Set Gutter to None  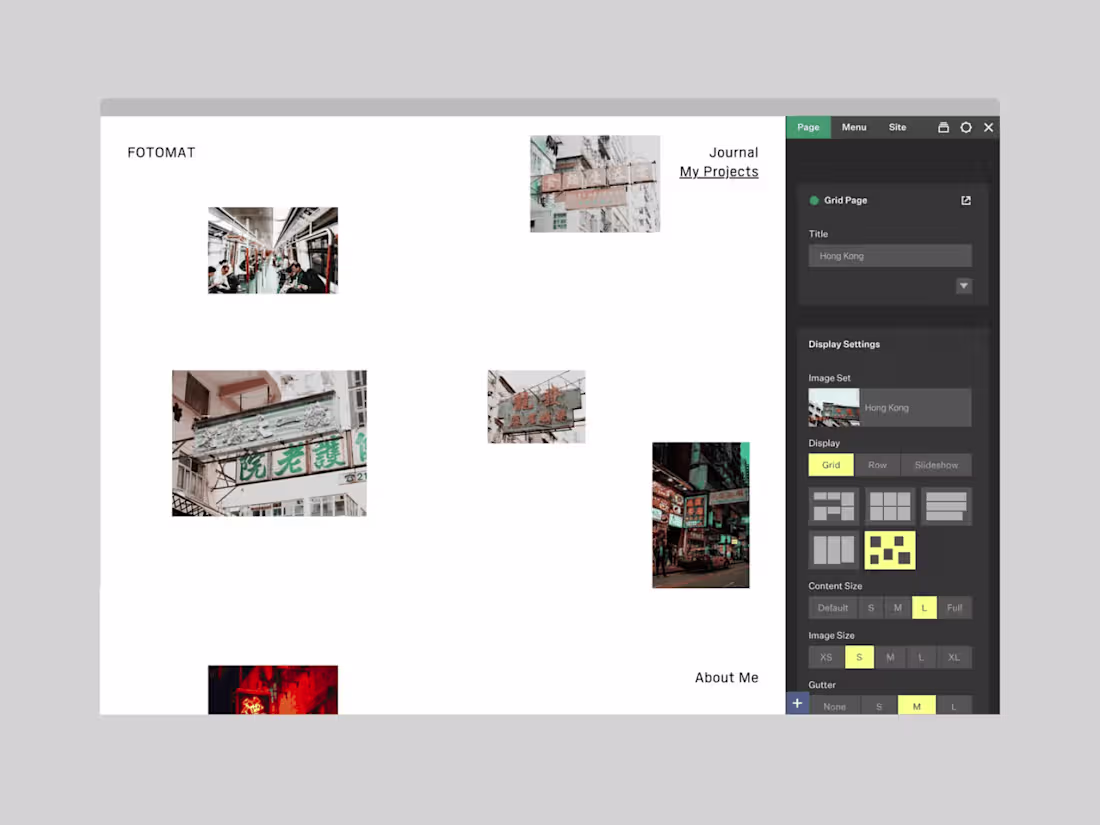(x=835, y=705)
